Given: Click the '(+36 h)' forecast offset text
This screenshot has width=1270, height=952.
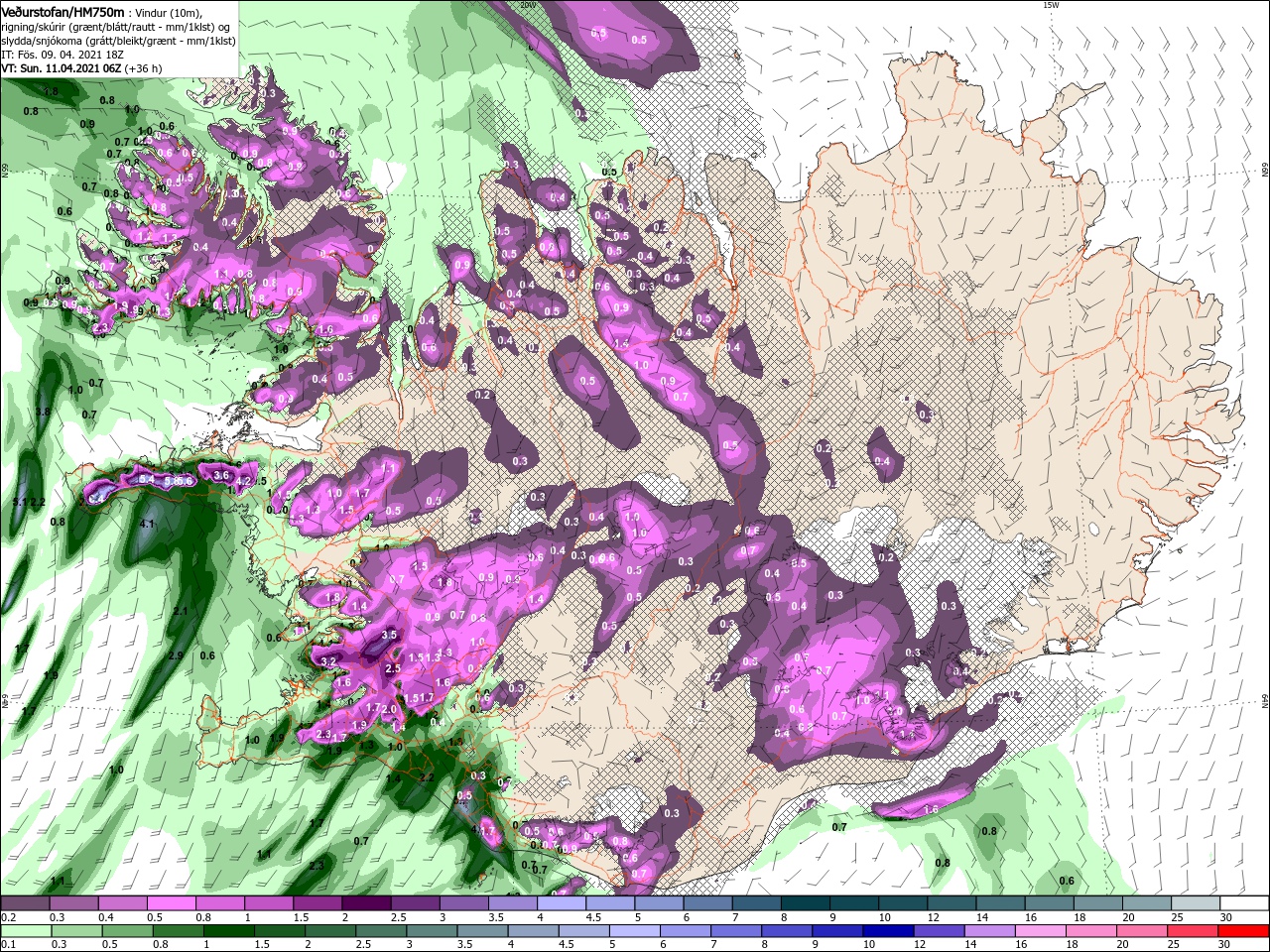Looking at the screenshot, I should click(x=144, y=68).
